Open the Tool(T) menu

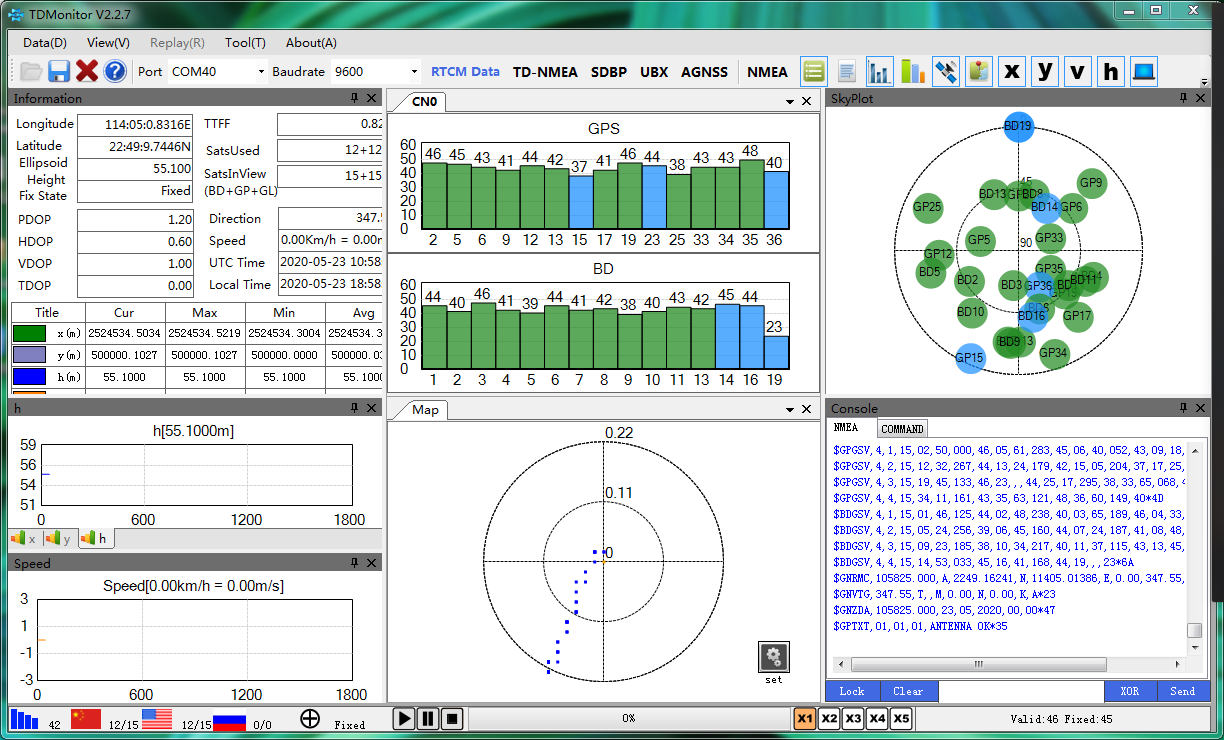pos(245,43)
